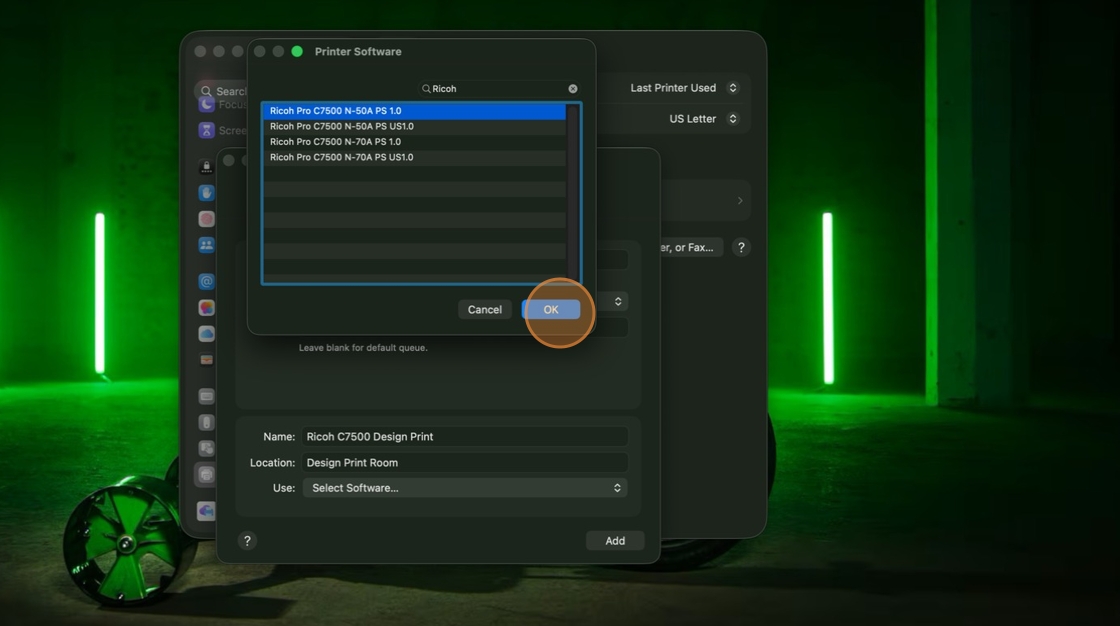This screenshot has width=1120, height=626.
Task: Open Trackpad settings icon in sidebar
Action: point(206,448)
